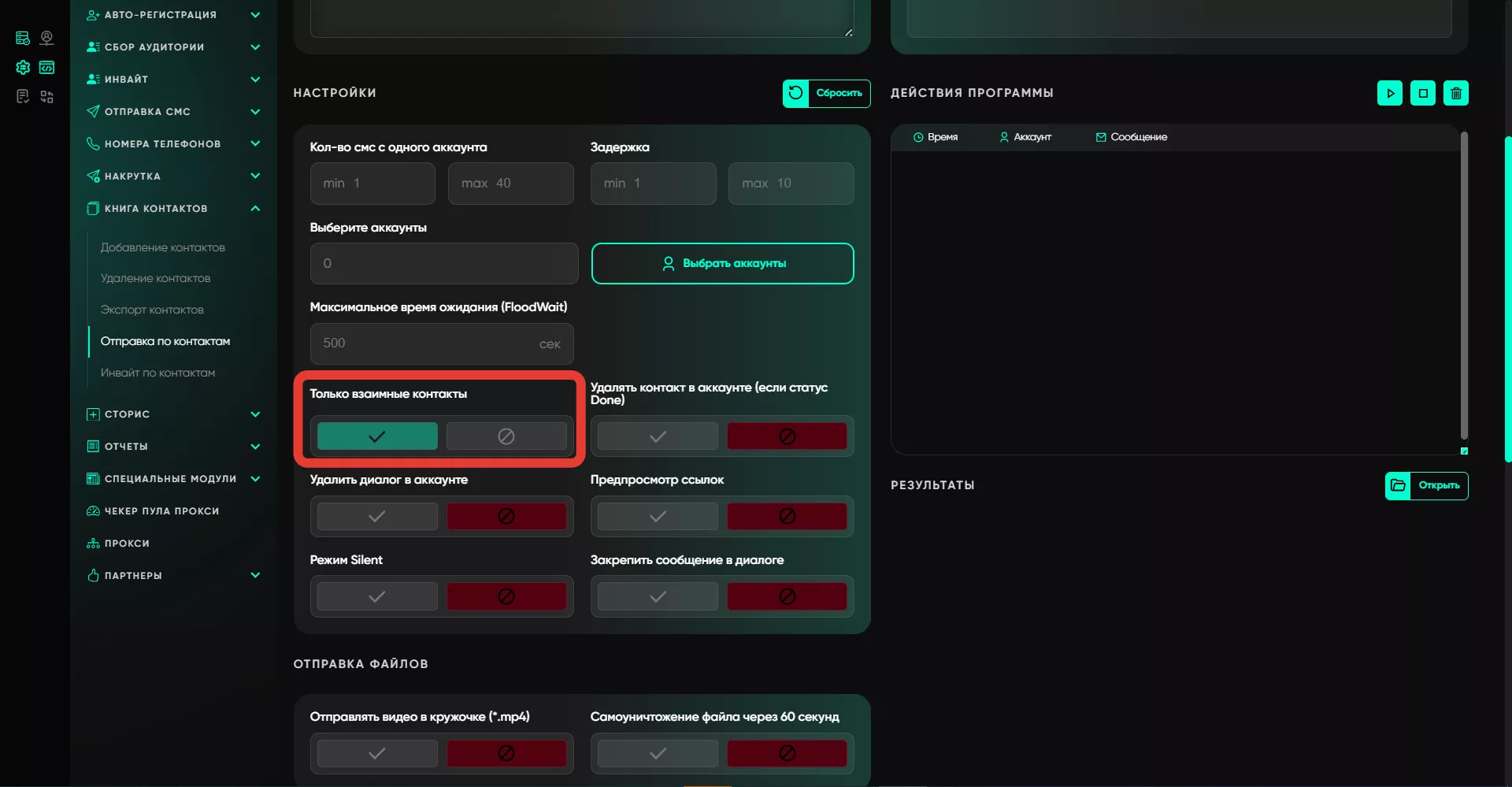The image size is (1512, 787).
Task: Expand the Отчеты chevron
Action: [255, 447]
